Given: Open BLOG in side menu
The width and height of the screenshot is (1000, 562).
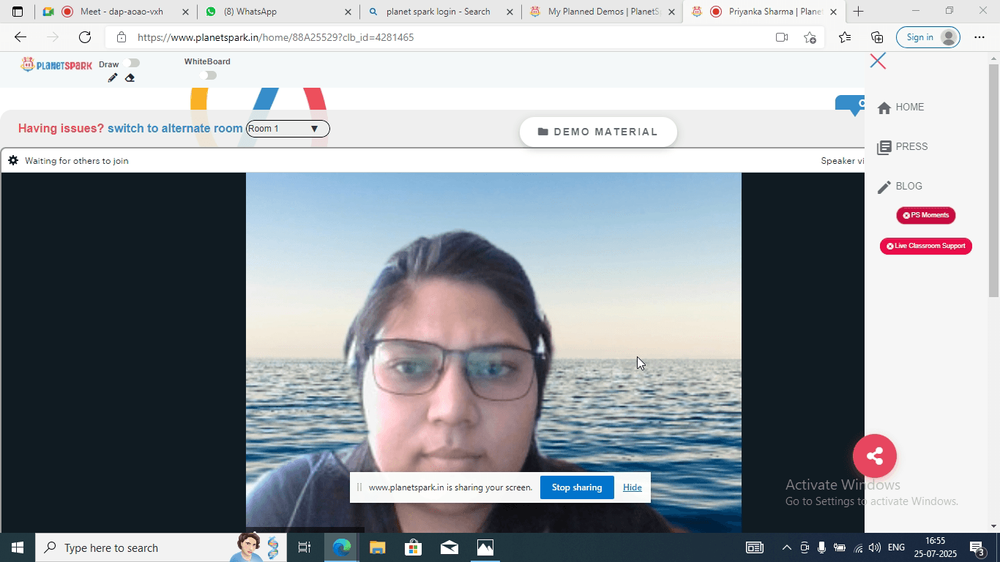Looking at the screenshot, I should pyautogui.click(x=900, y=186).
